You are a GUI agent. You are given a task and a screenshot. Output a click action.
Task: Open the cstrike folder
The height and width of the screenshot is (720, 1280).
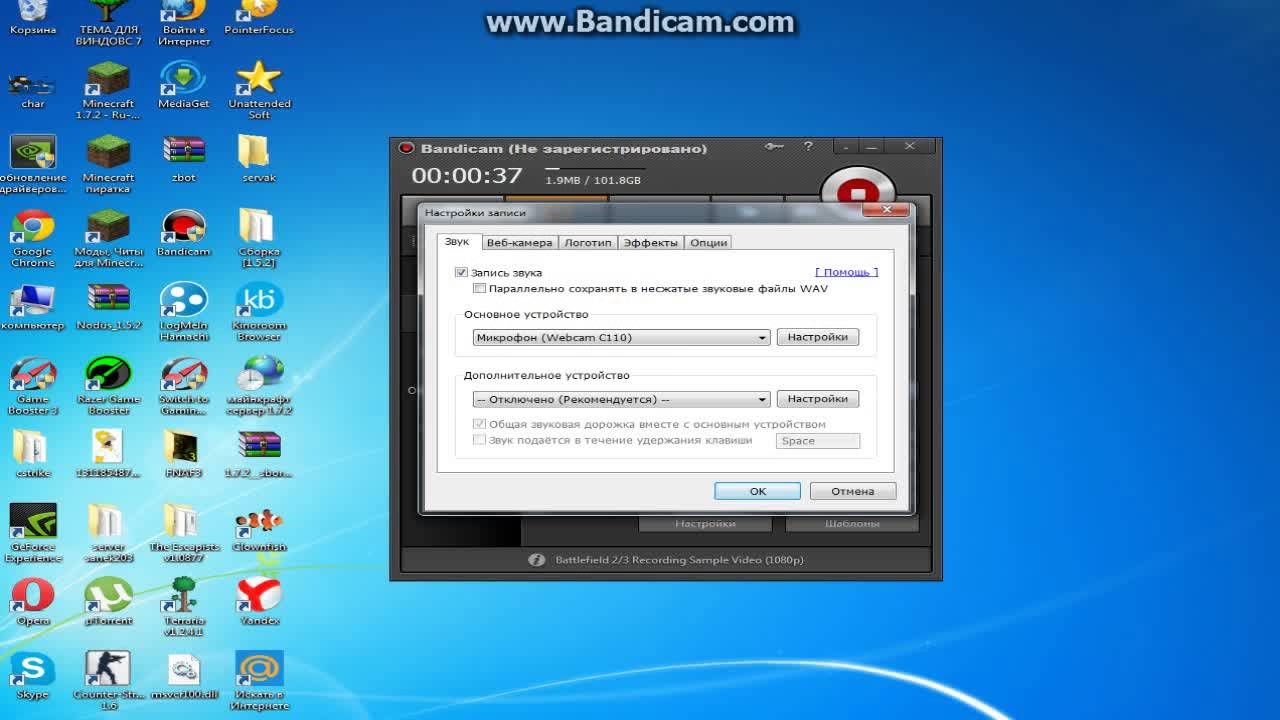[33, 455]
